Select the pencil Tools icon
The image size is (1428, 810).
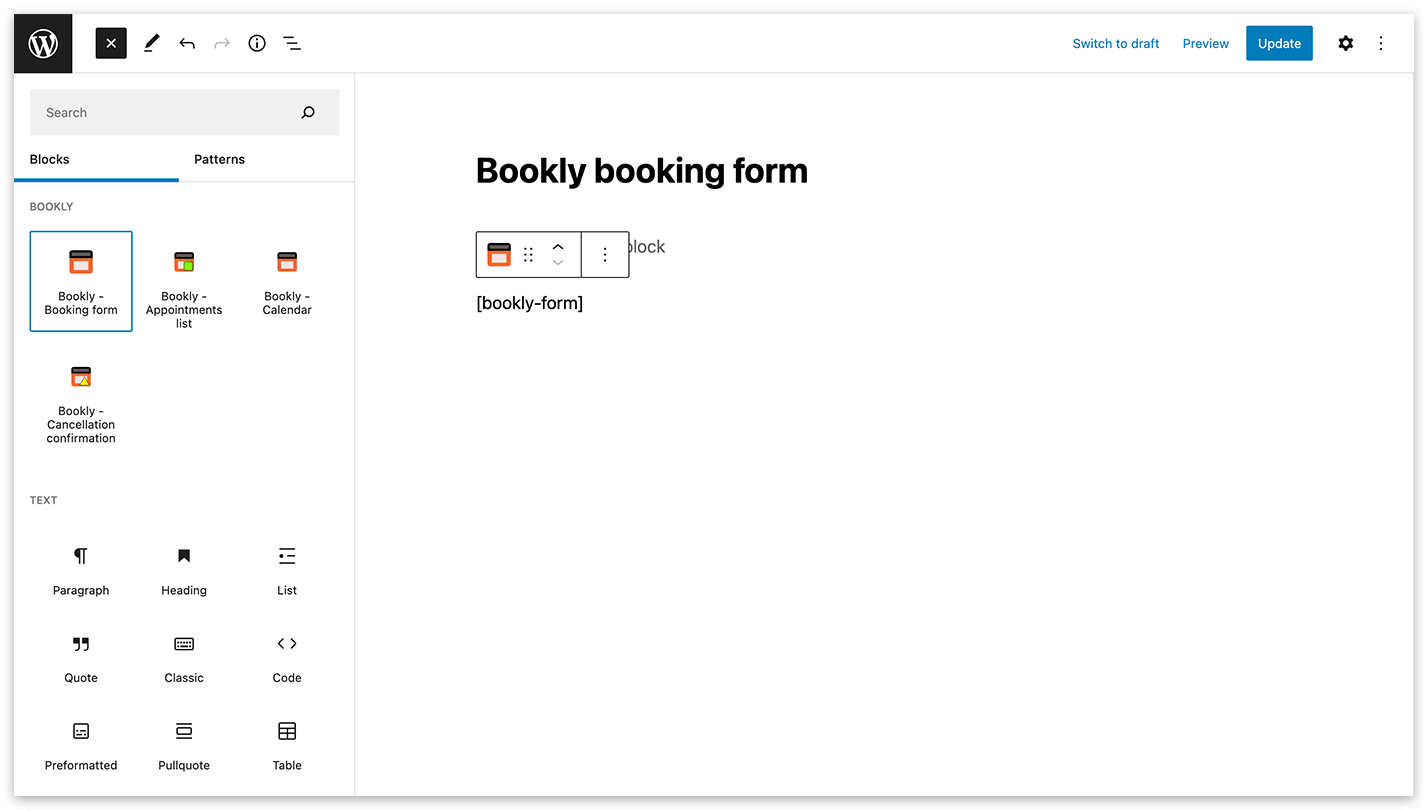pos(151,43)
